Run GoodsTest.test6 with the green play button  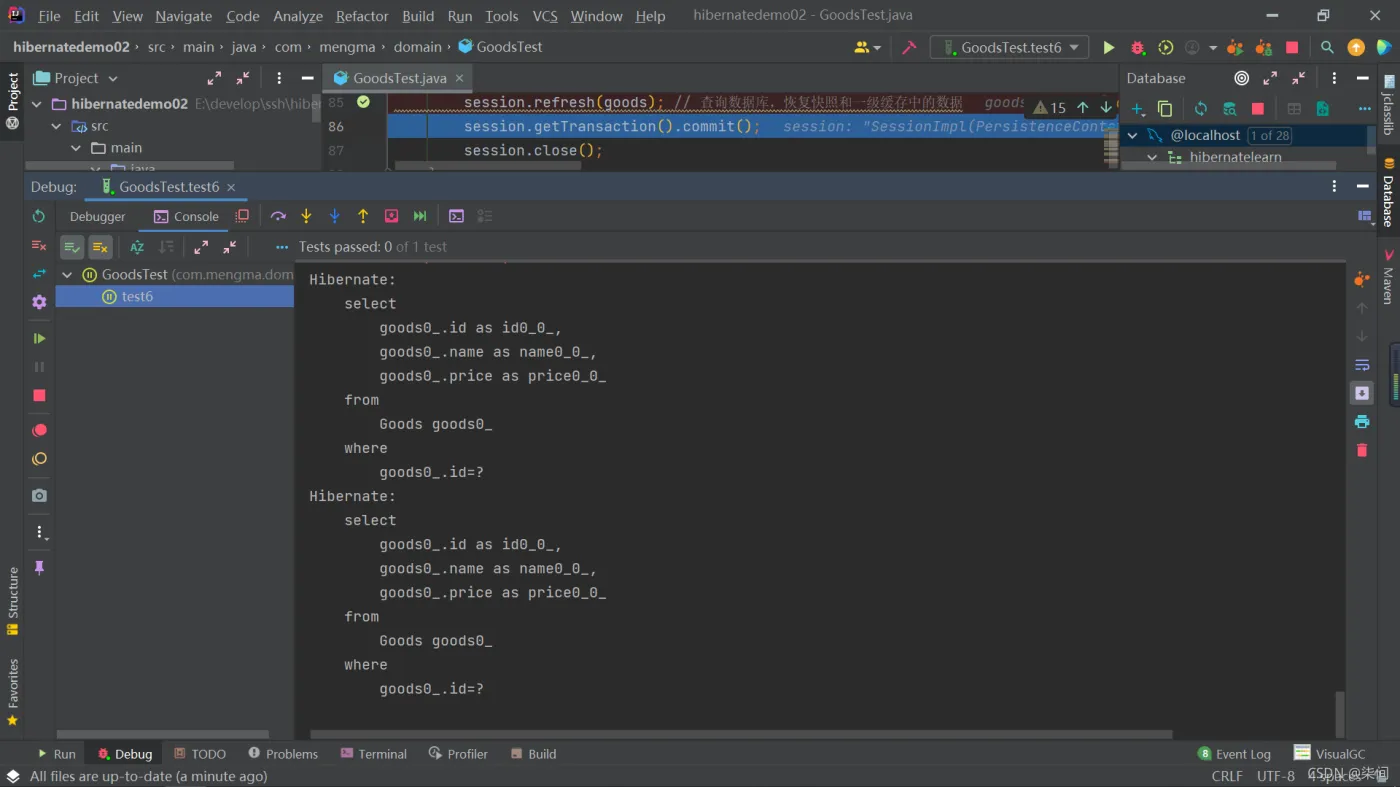click(x=1108, y=47)
